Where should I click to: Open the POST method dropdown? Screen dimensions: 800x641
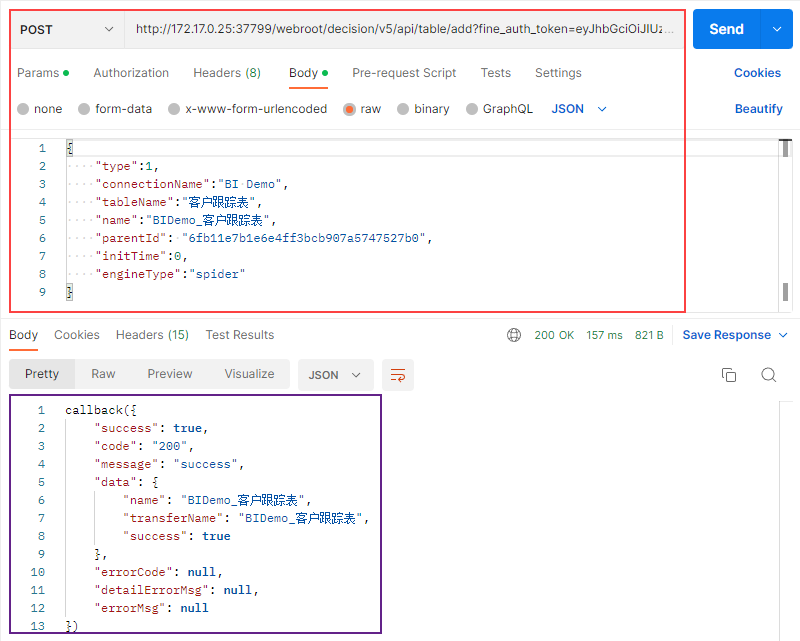tap(67, 30)
